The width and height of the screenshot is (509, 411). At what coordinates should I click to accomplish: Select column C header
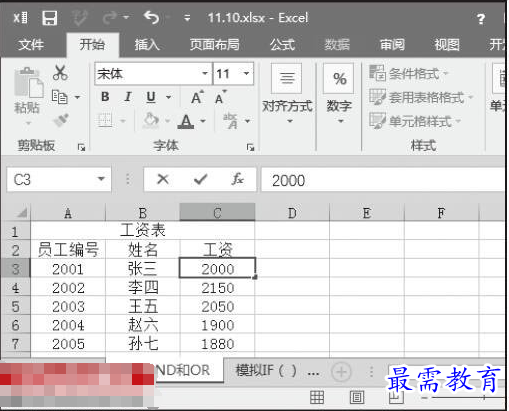coord(217,212)
